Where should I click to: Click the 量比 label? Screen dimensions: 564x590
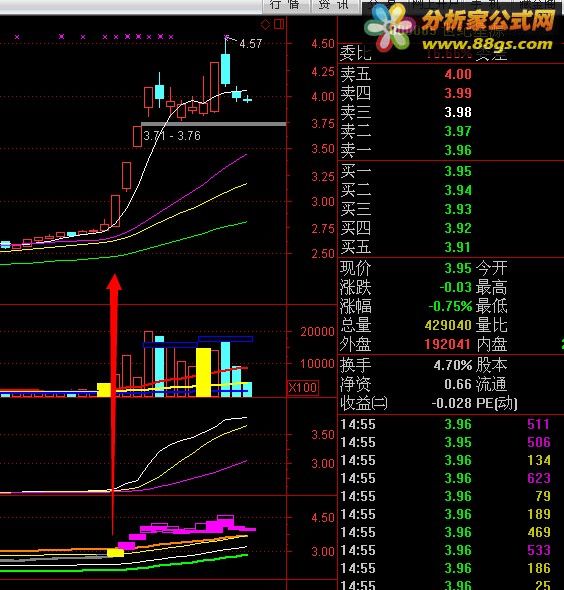[491, 325]
